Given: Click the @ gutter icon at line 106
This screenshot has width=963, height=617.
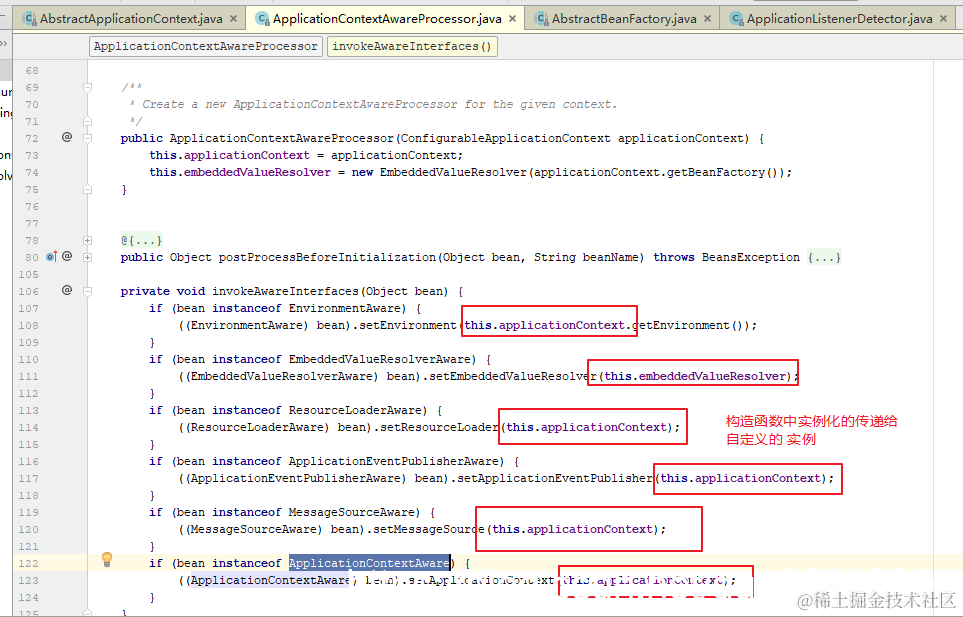Looking at the screenshot, I should pyautogui.click(x=67, y=290).
